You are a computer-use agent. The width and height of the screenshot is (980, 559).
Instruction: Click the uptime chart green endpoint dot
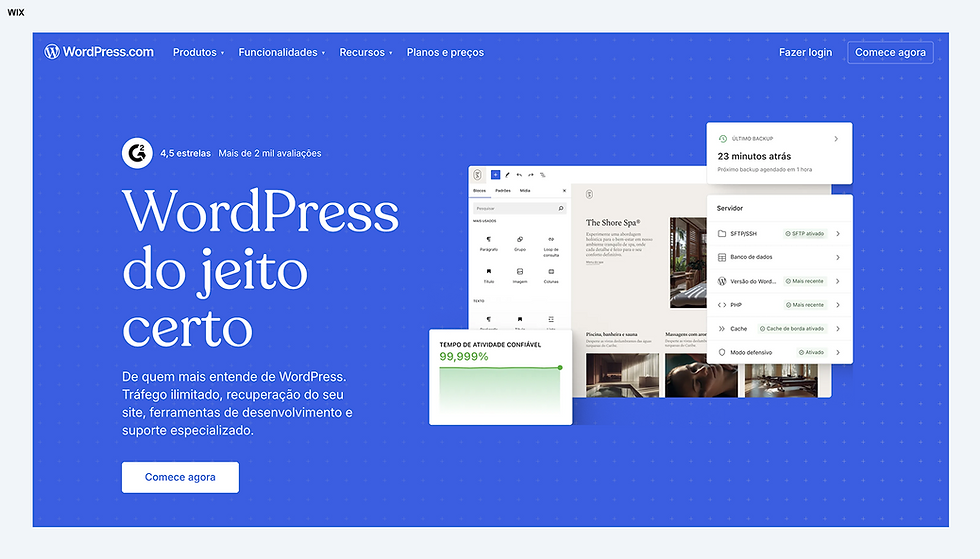pyautogui.click(x=560, y=368)
